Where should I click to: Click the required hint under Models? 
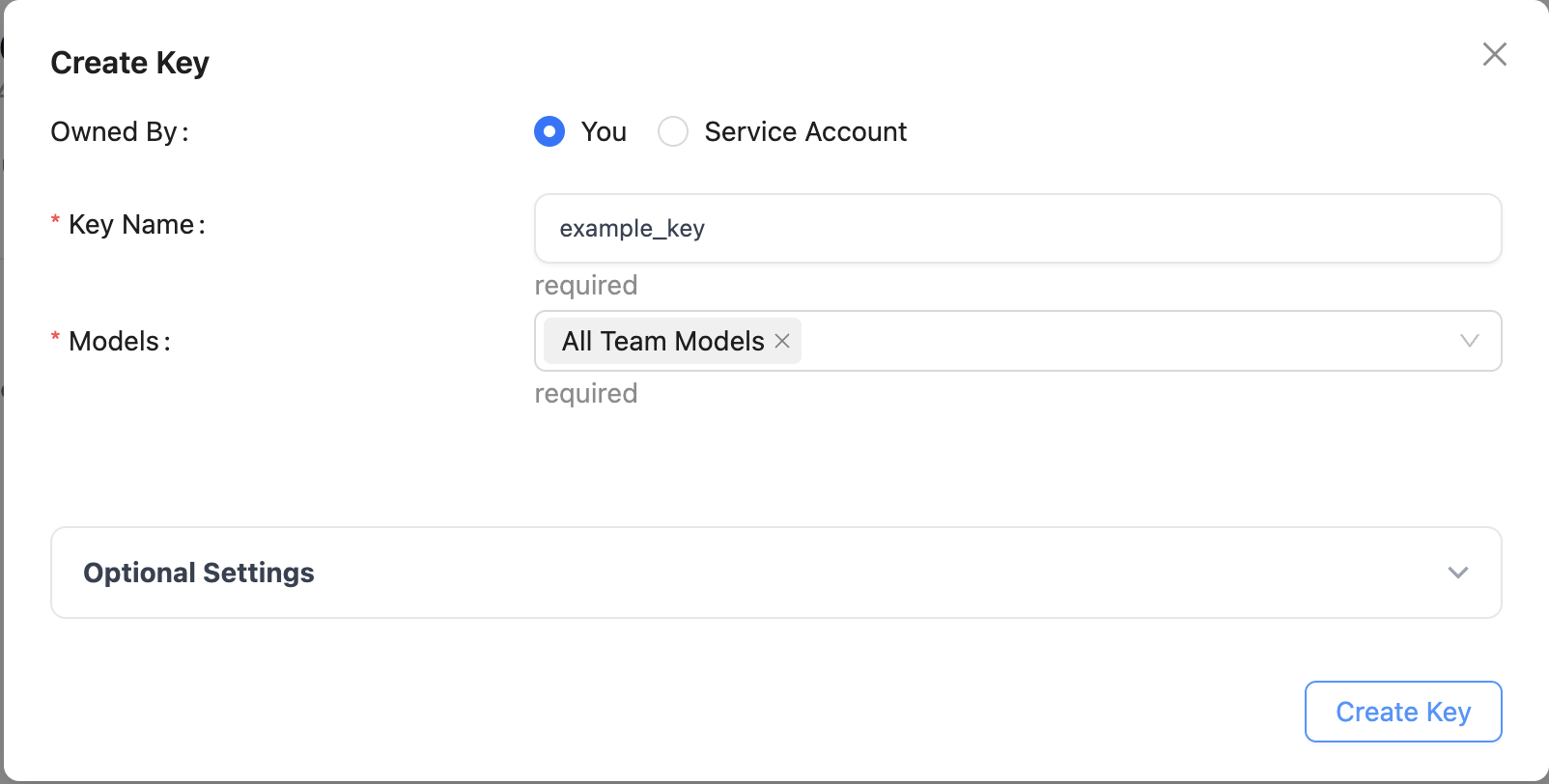point(586,393)
